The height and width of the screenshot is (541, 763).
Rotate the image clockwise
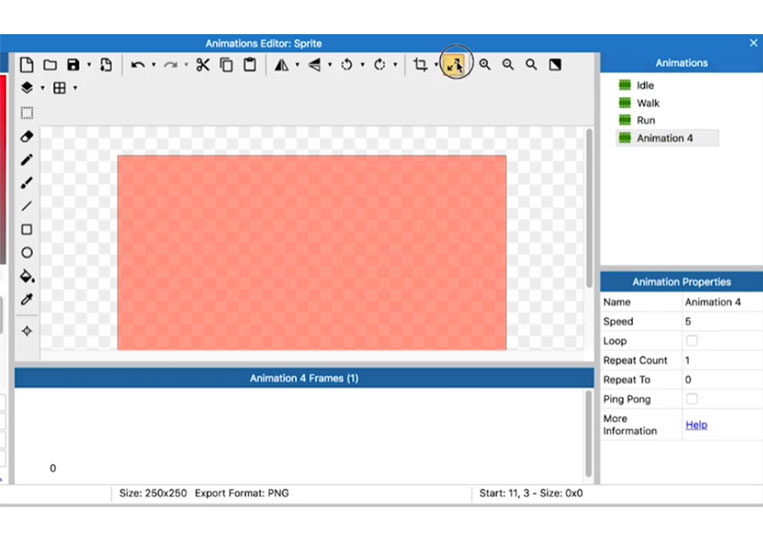[x=380, y=64]
